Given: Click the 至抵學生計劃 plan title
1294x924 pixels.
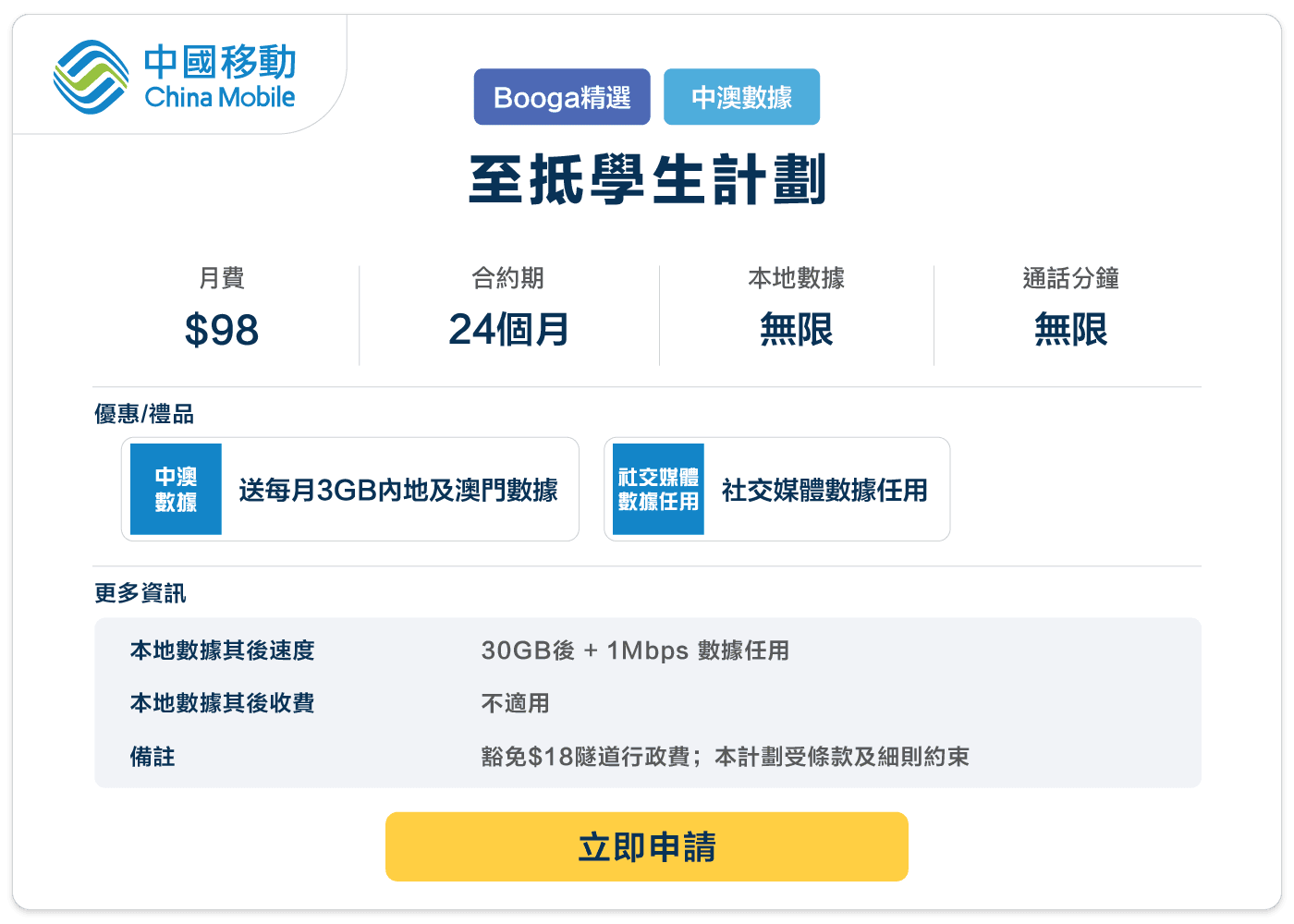Looking at the screenshot, I should click(647, 181).
